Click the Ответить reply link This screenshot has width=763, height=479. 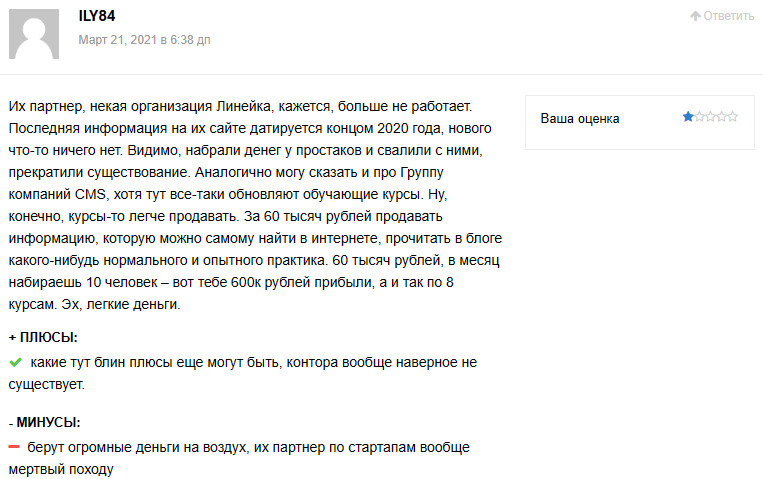(x=722, y=16)
